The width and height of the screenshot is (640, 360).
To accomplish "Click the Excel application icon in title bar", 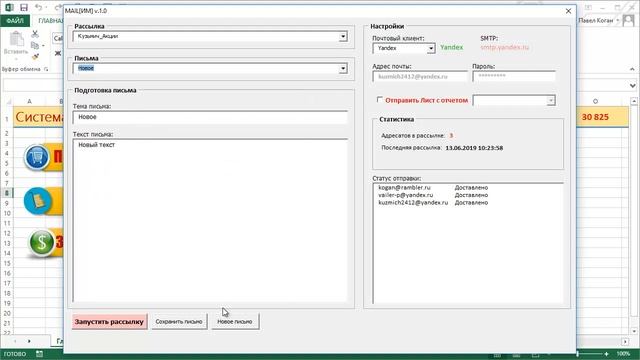I will coord(9,7).
